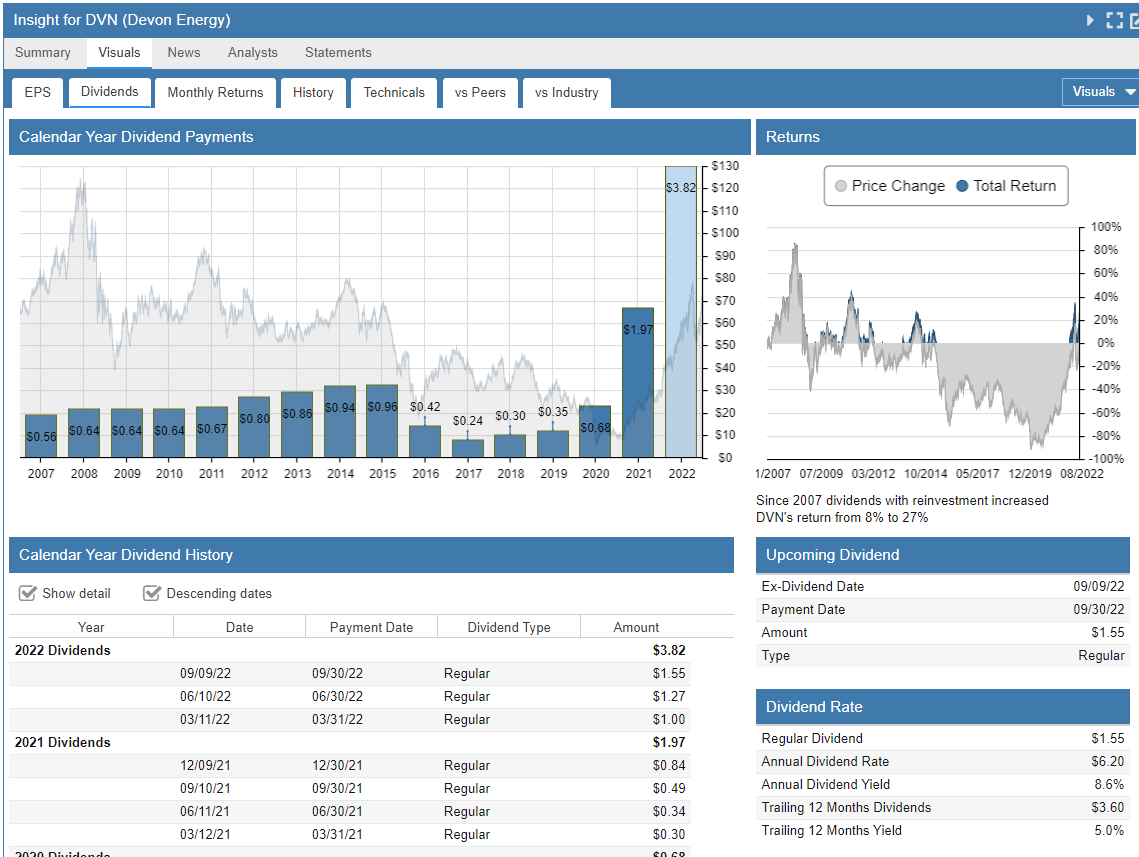The height and width of the screenshot is (857, 1139).
Task: Click the $1.27 amount in dividend history
Action: [x=668, y=696]
